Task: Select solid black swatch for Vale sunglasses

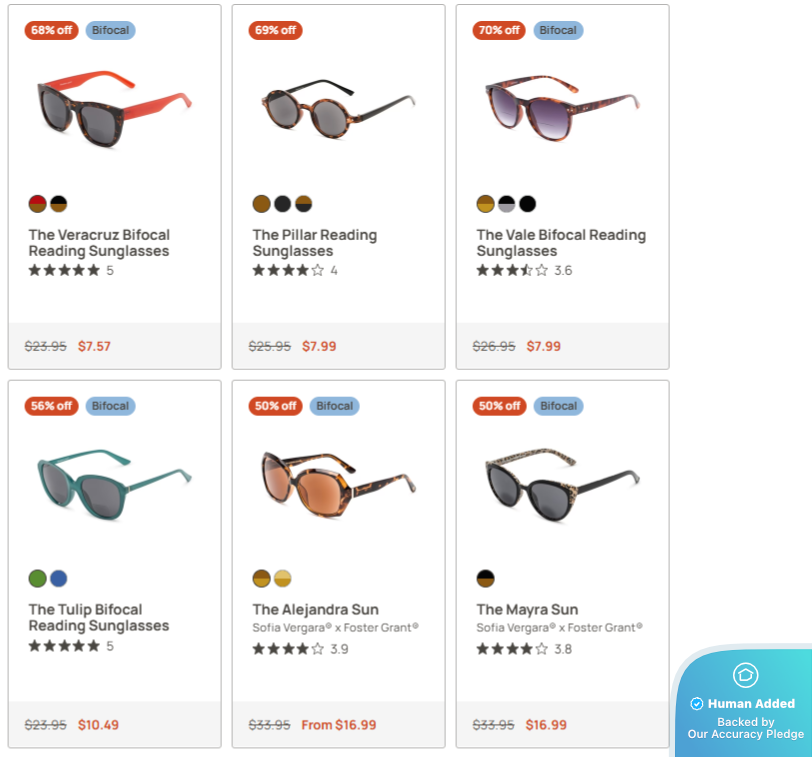Action: coord(527,203)
